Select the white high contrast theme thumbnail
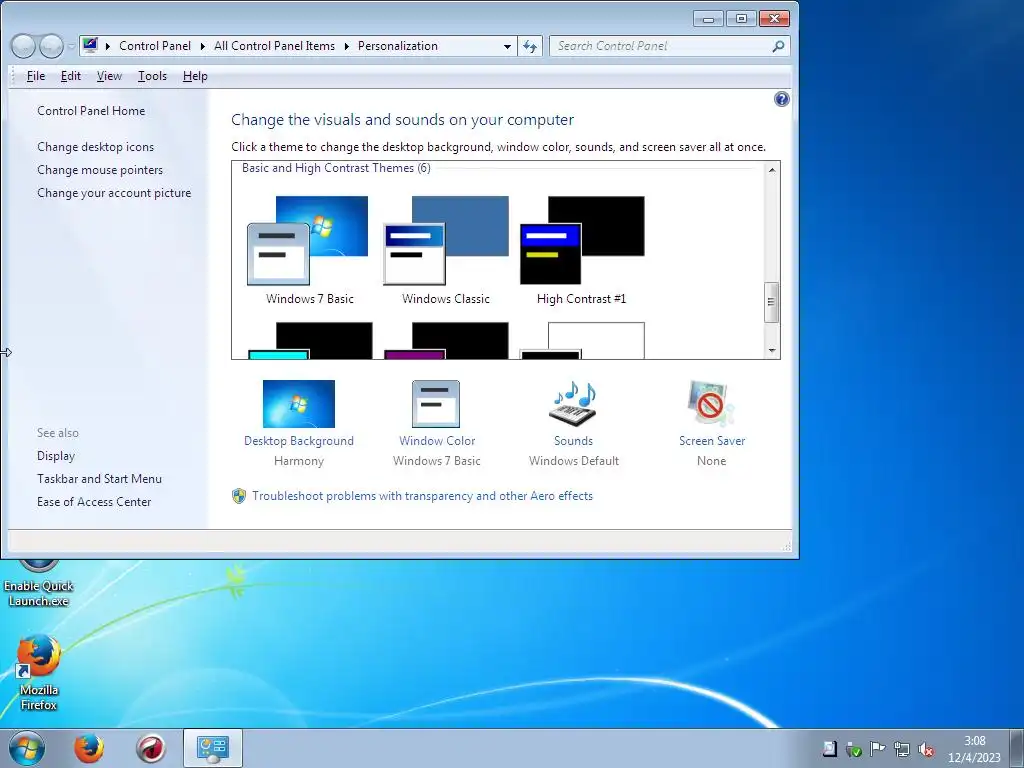1024x768 pixels. click(x=582, y=340)
